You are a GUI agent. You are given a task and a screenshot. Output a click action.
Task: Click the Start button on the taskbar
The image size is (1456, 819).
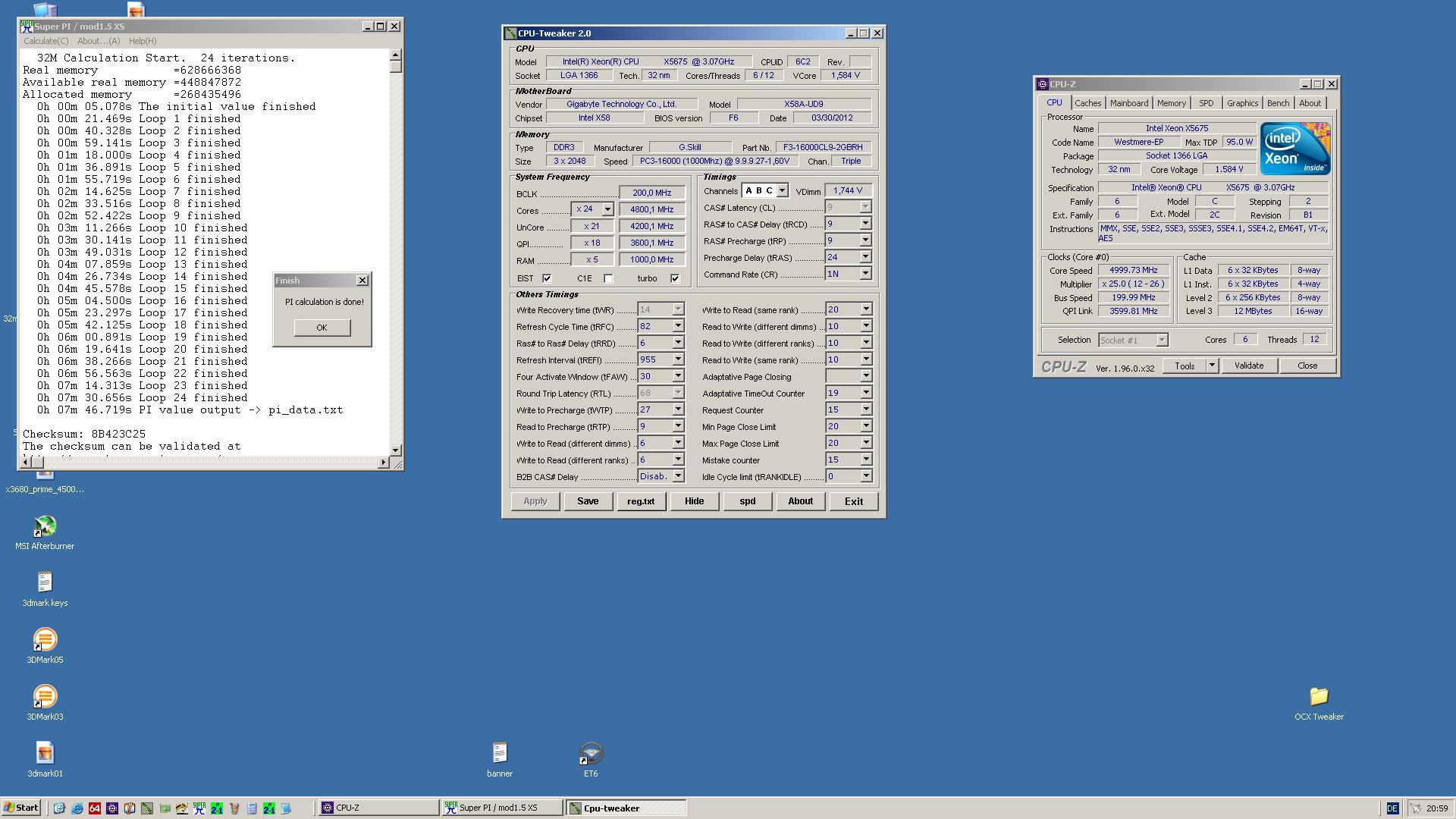(x=21, y=808)
